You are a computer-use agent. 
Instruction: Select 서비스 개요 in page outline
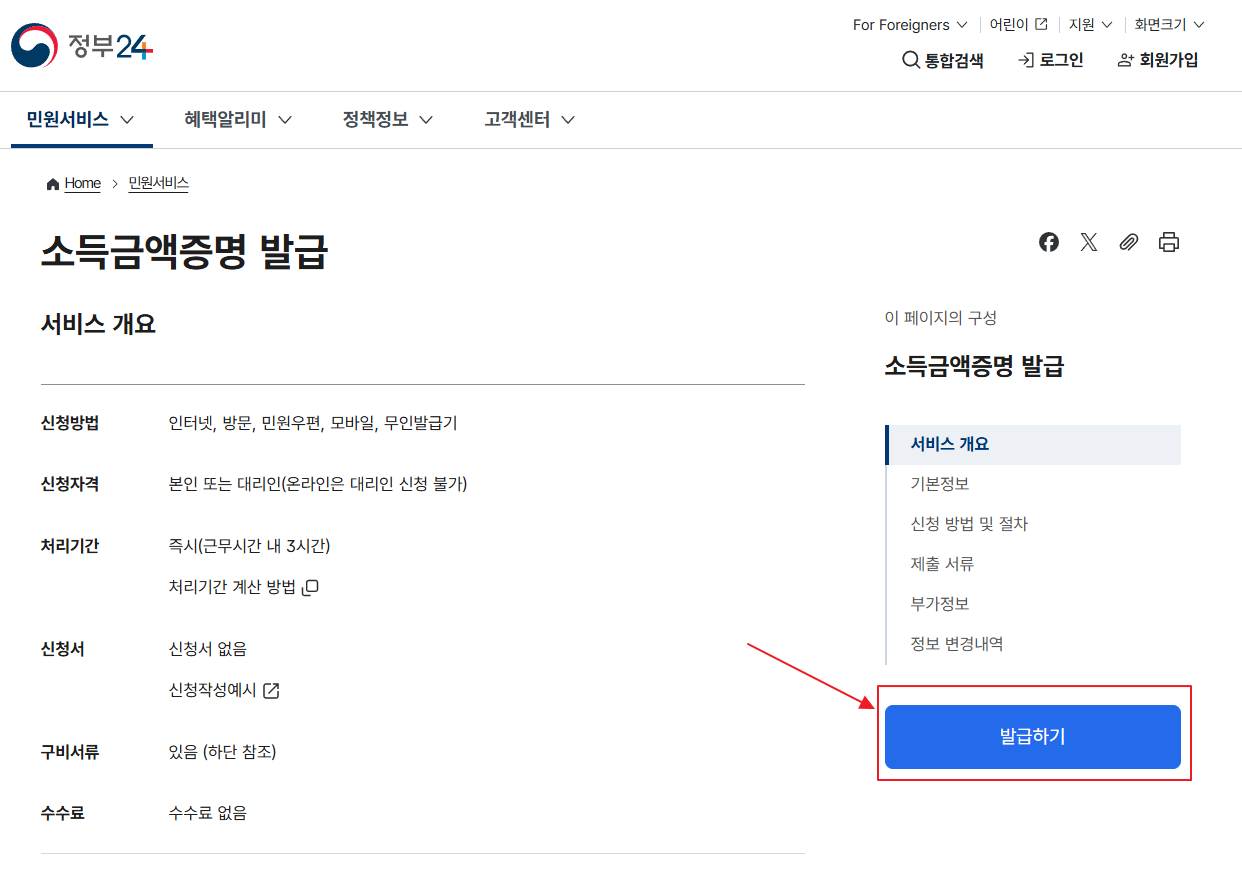coord(1033,444)
